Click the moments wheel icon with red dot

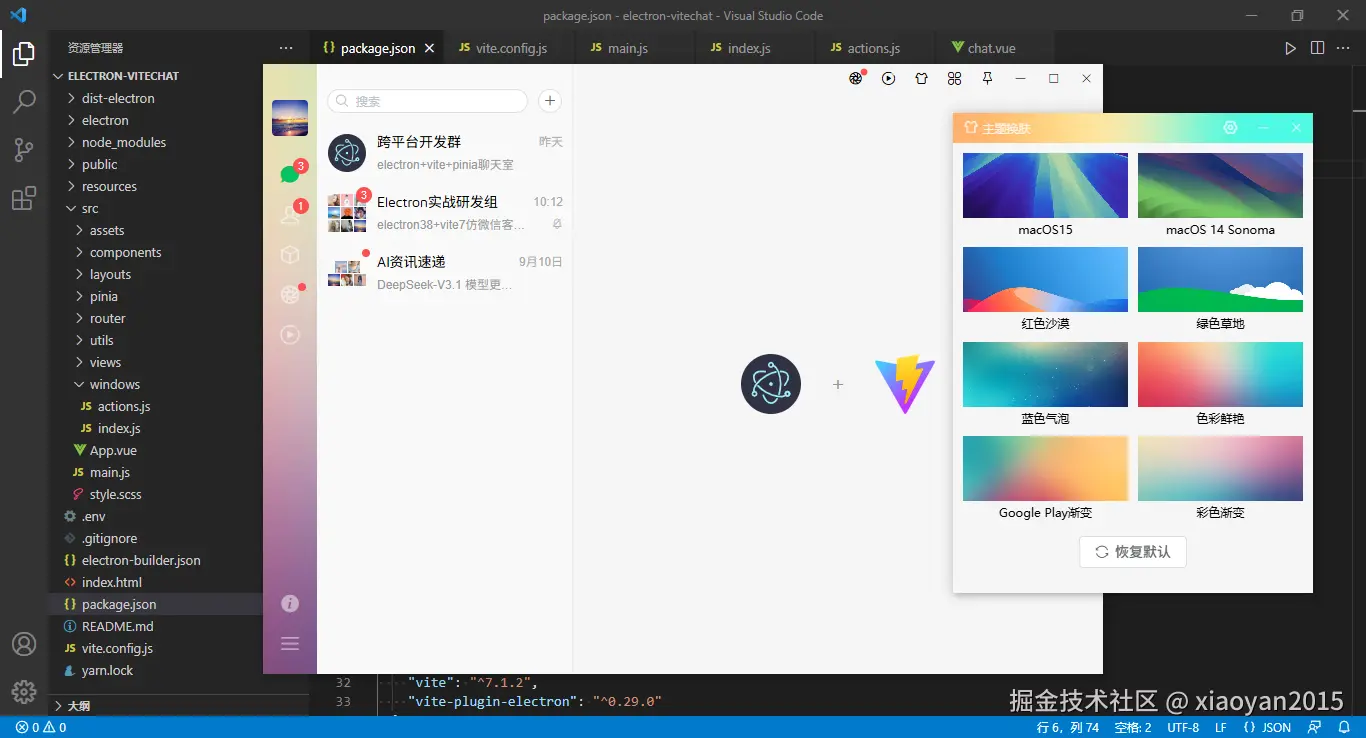point(289,295)
